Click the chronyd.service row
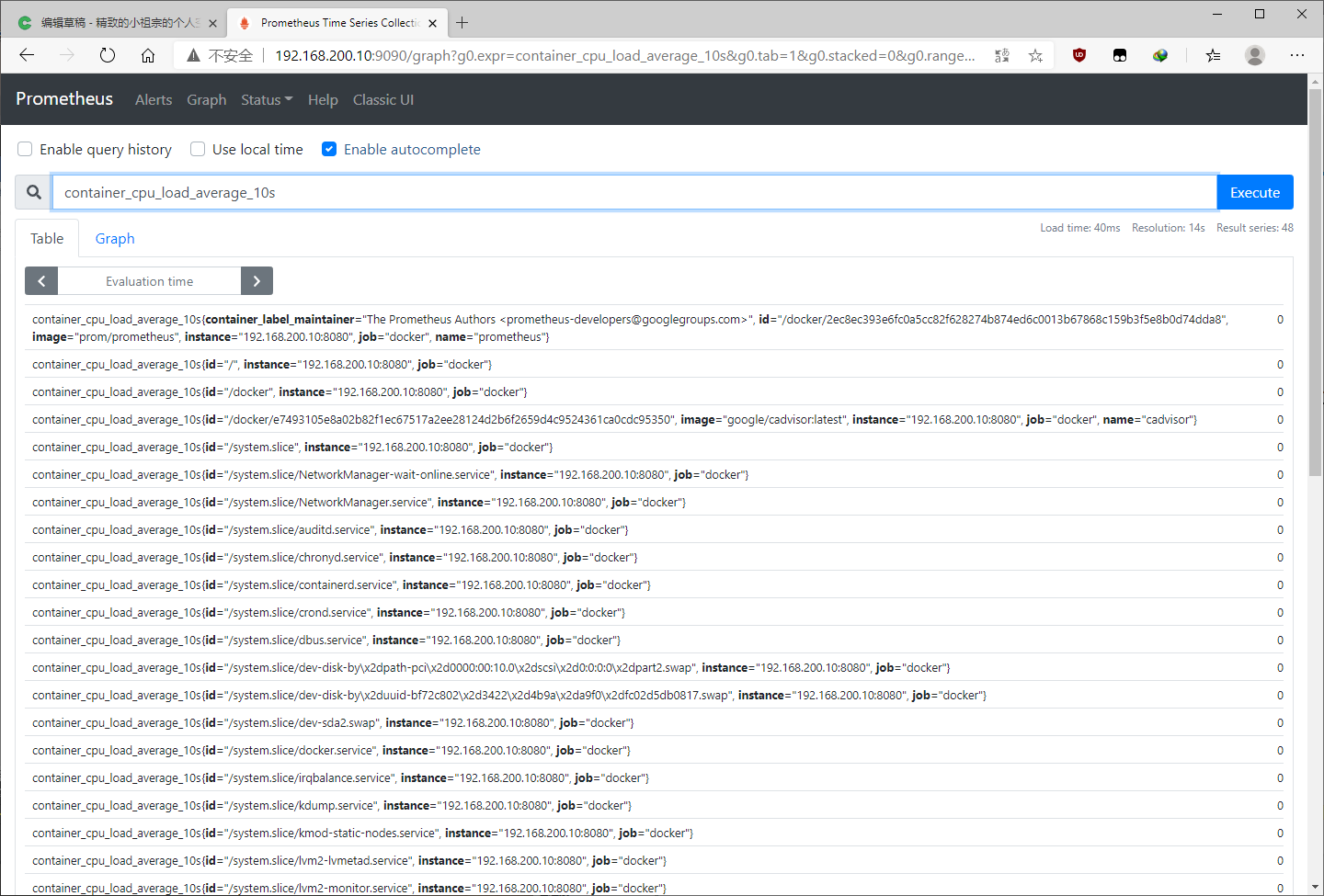 [x=654, y=557]
